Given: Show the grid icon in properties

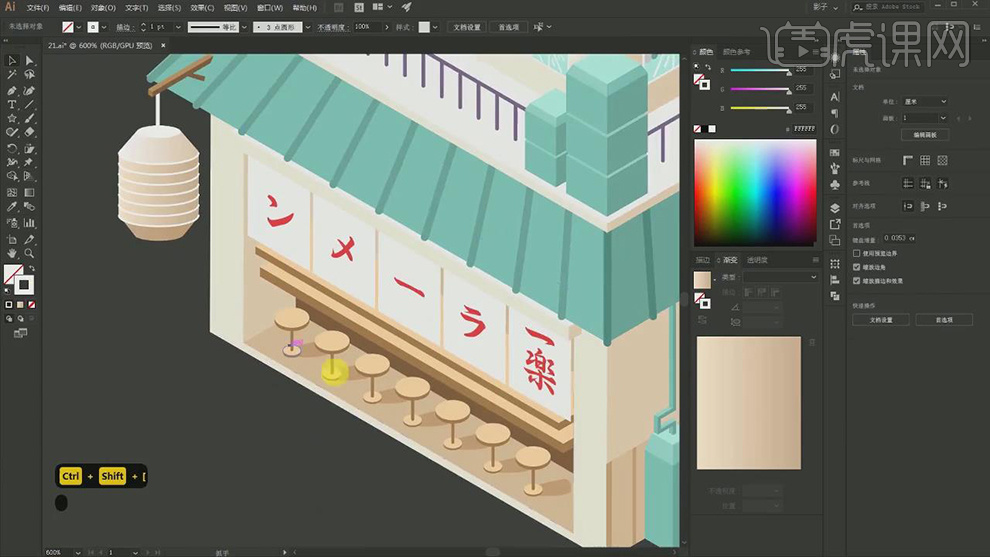Looking at the screenshot, I should tap(925, 160).
